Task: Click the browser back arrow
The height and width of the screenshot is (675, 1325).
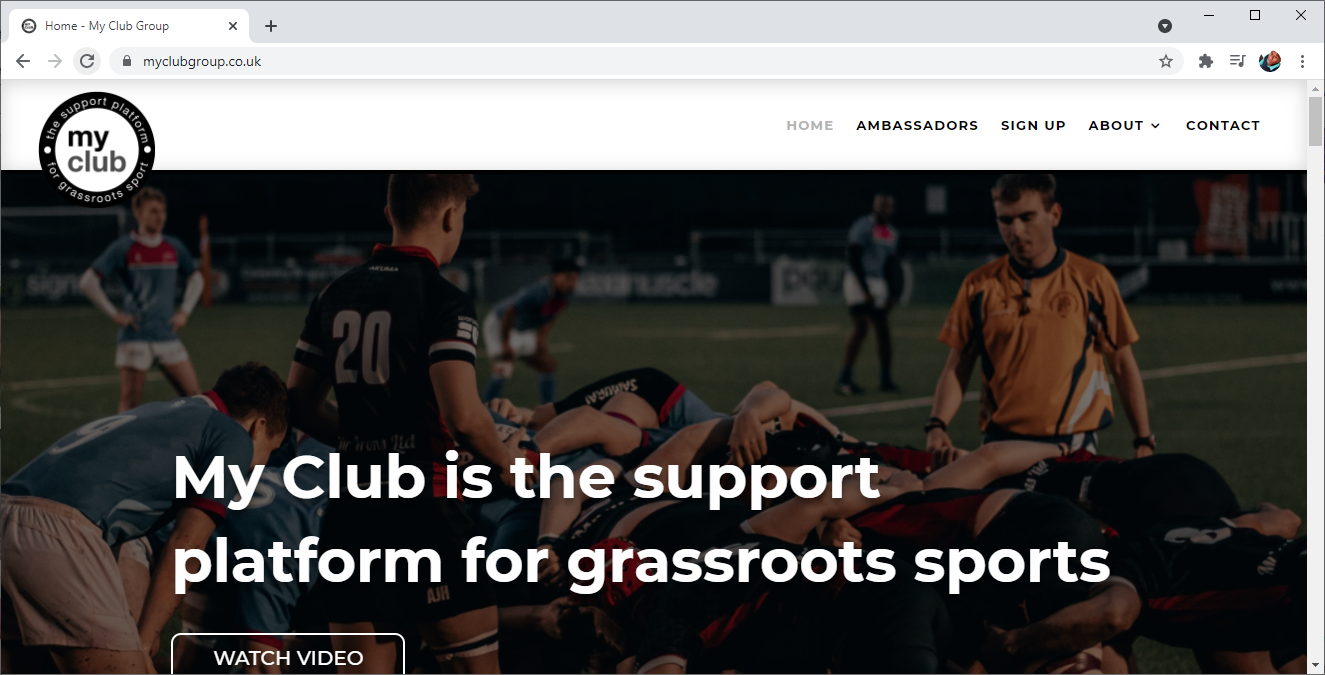Action: pyautogui.click(x=23, y=61)
